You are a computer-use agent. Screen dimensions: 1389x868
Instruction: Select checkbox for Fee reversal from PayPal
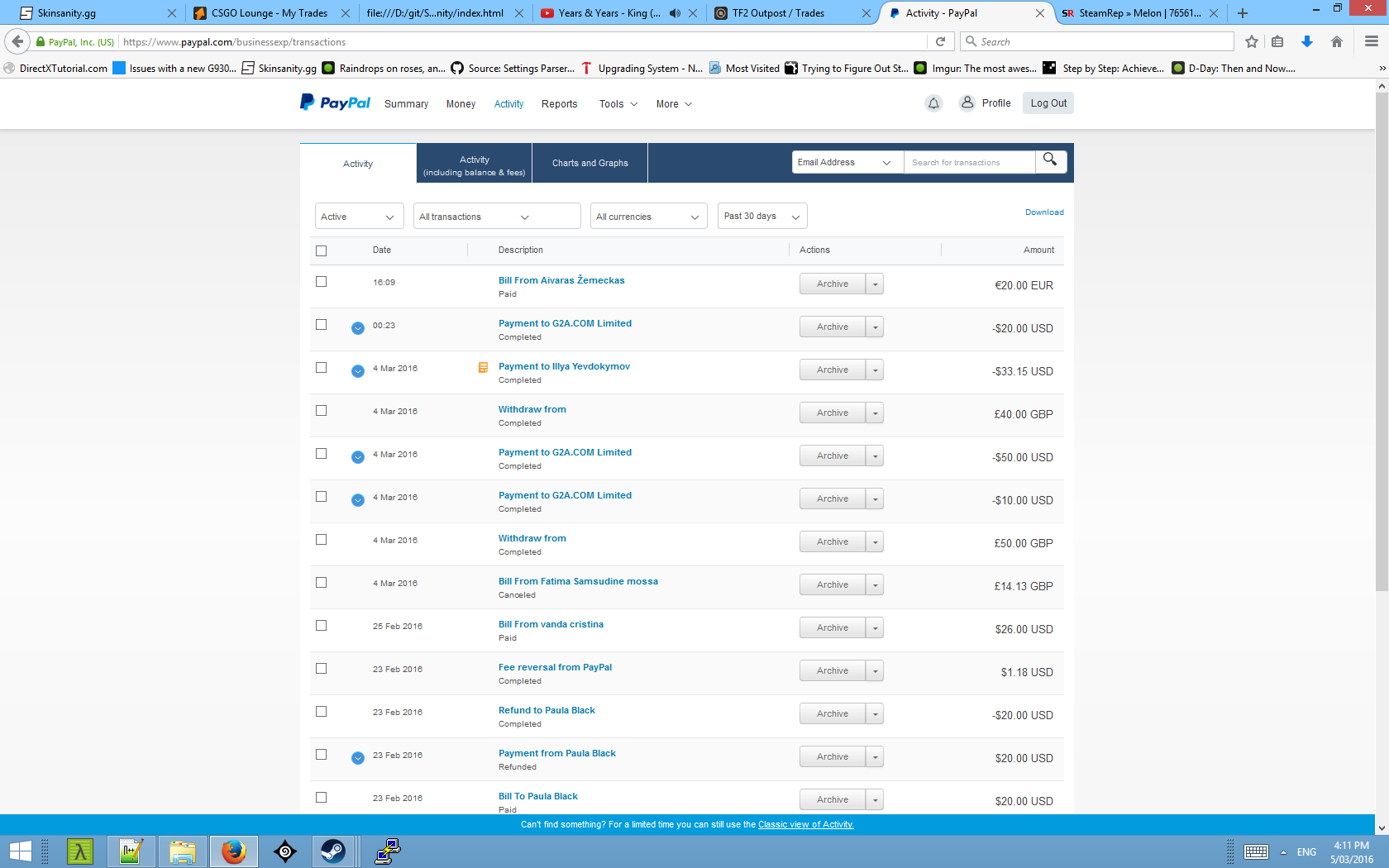click(322, 669)
